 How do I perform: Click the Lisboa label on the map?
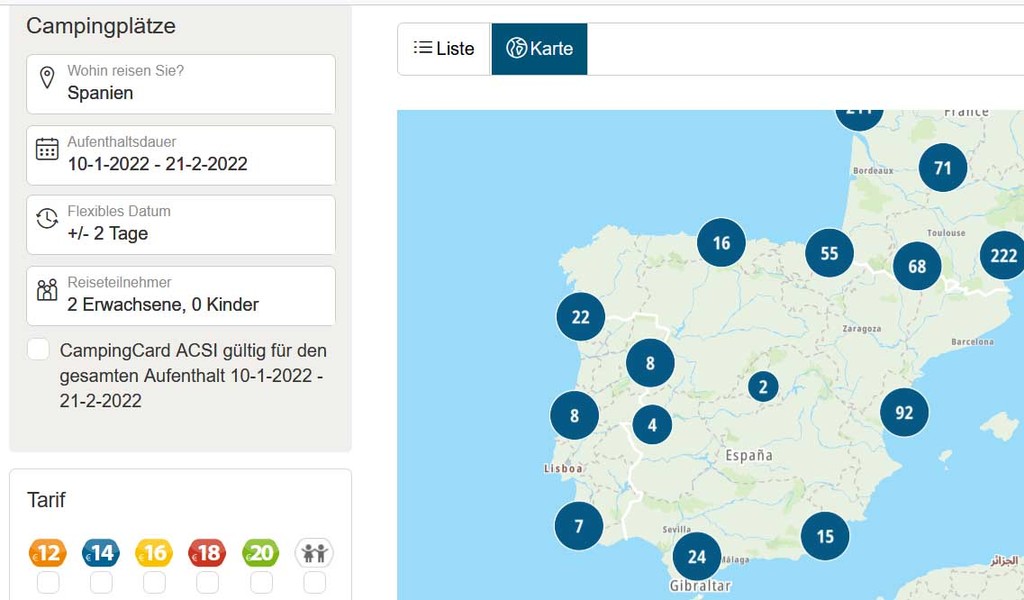click(x=563, y=468)
